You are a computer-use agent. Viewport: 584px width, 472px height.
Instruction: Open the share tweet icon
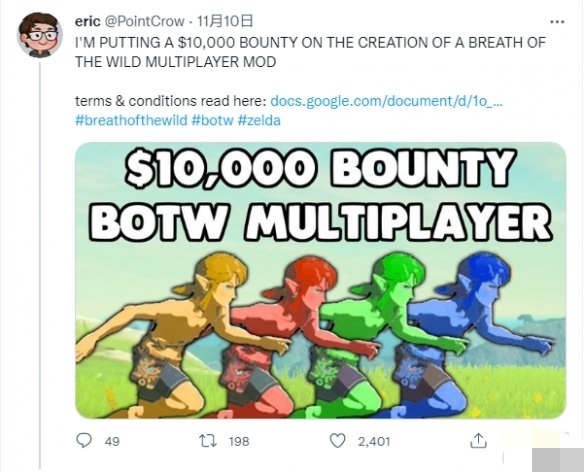click(x=478, y=441)
